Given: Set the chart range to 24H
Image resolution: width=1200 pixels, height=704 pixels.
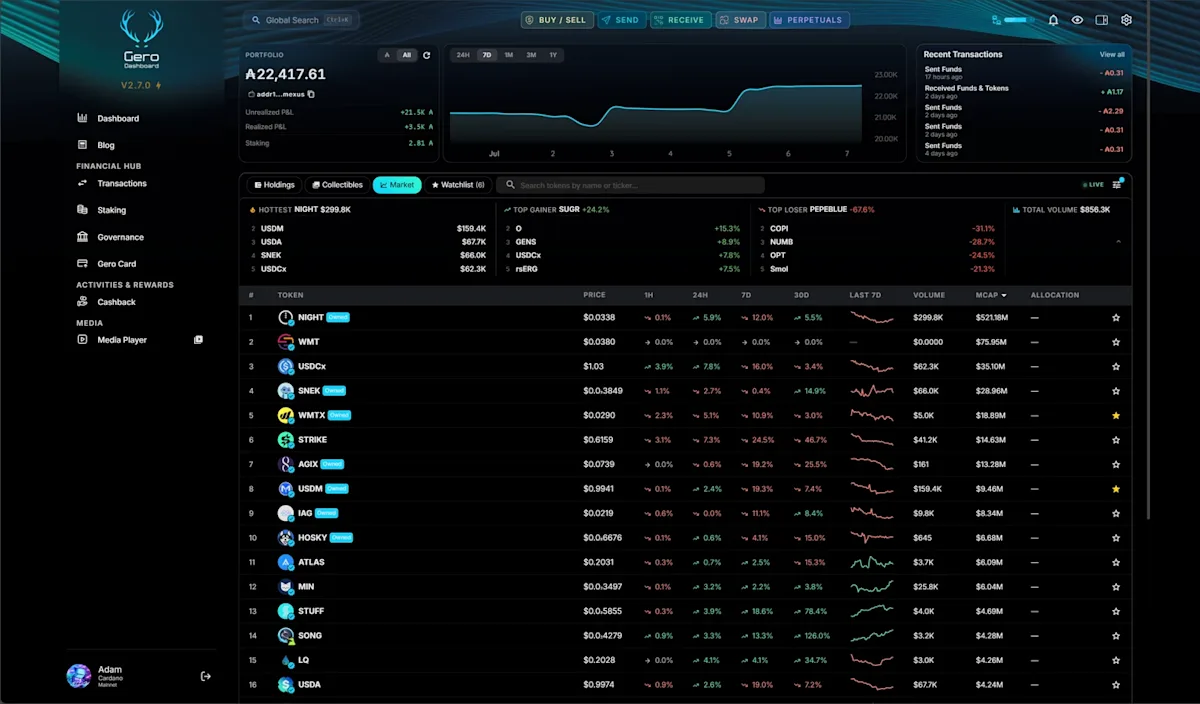Looking at the screenshot, I should [x=463, y=55].
